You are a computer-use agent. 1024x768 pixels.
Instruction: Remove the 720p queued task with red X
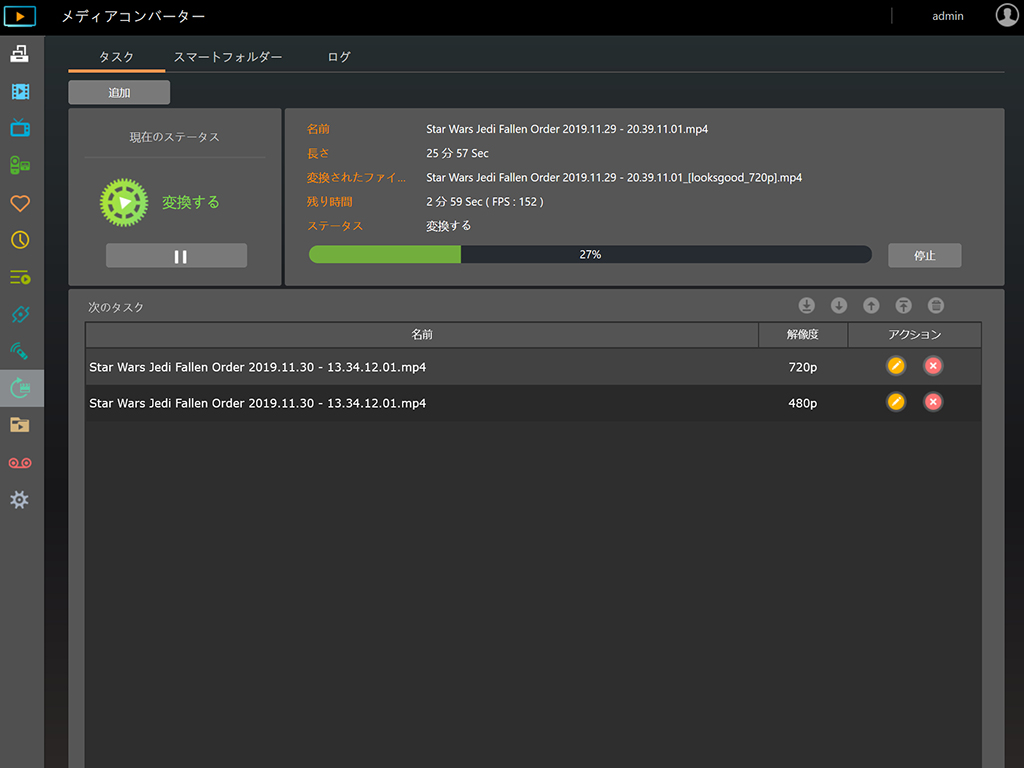(x=933, y=366)
